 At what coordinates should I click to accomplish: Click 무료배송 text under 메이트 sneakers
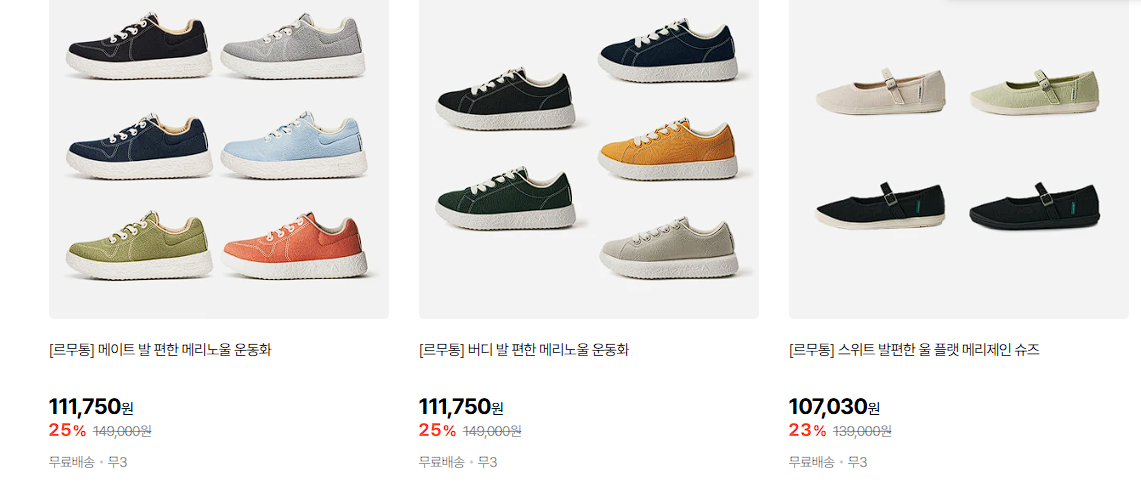tap(71, 462)
